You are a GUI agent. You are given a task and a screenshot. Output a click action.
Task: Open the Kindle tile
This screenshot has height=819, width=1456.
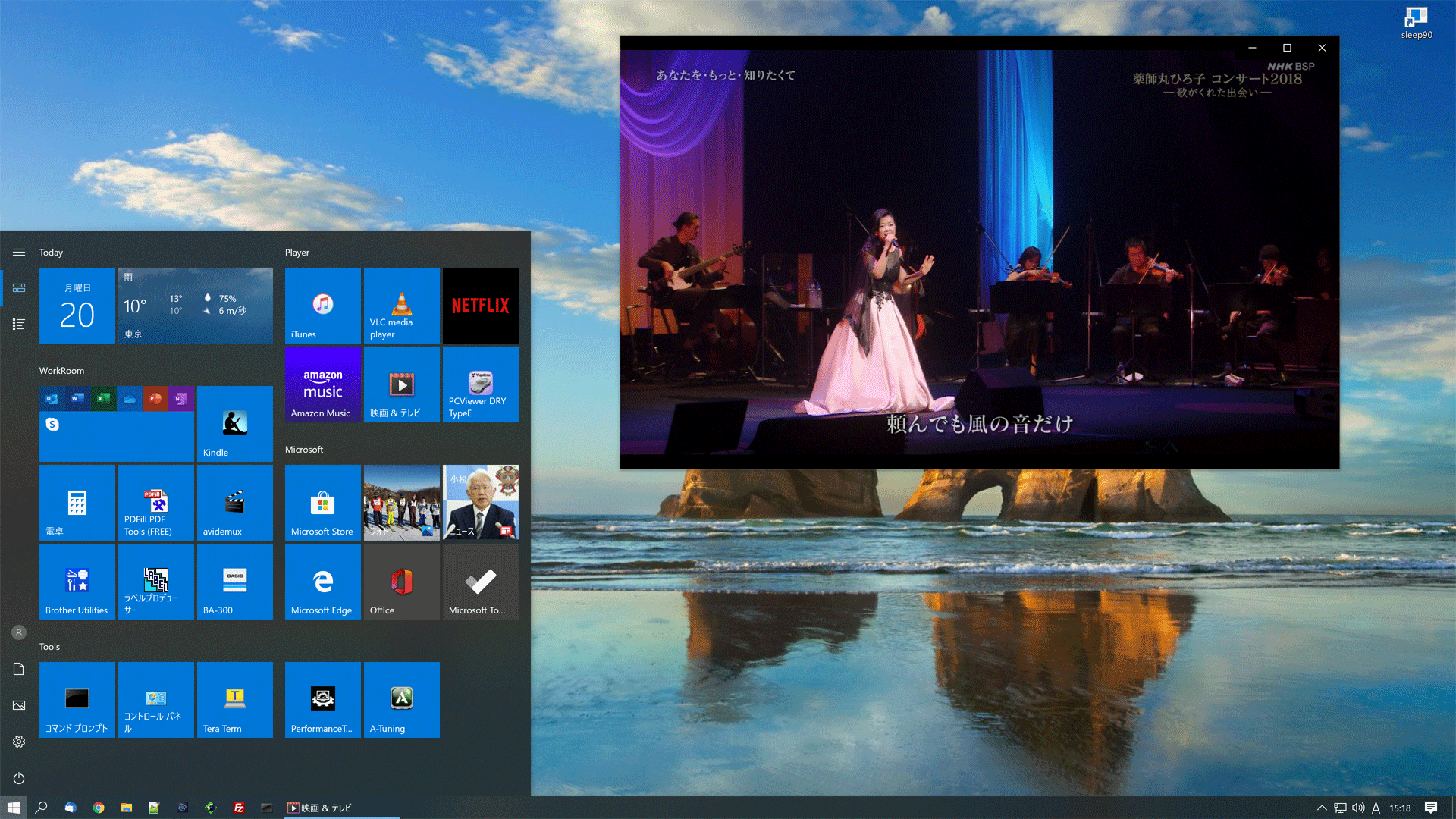(x=235, y=424)
